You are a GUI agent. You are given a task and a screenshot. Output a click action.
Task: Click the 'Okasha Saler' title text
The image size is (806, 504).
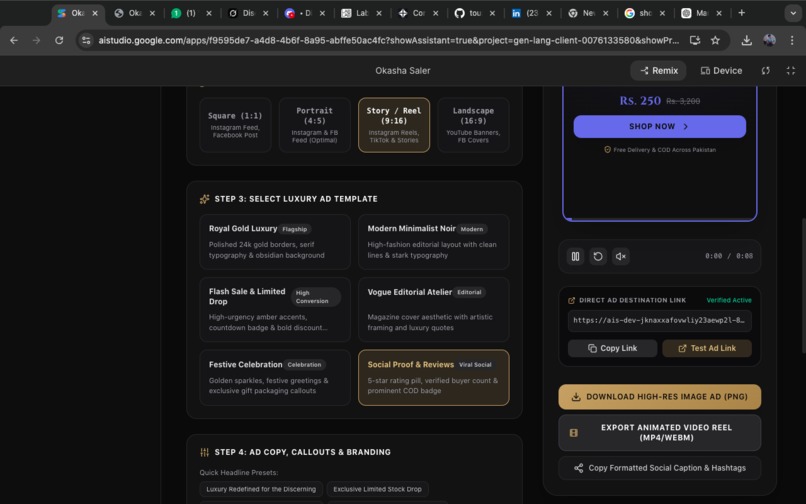pyautogui.click(x=402, y=71)
